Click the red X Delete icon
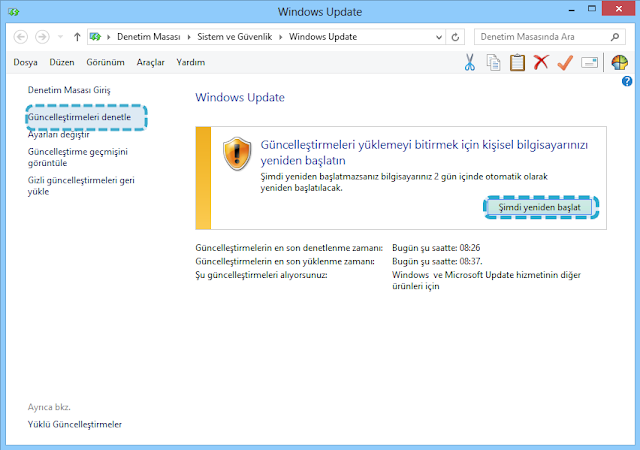Viewport: 640px width, 450px height. pyautogui.click(x=541, y=62)
